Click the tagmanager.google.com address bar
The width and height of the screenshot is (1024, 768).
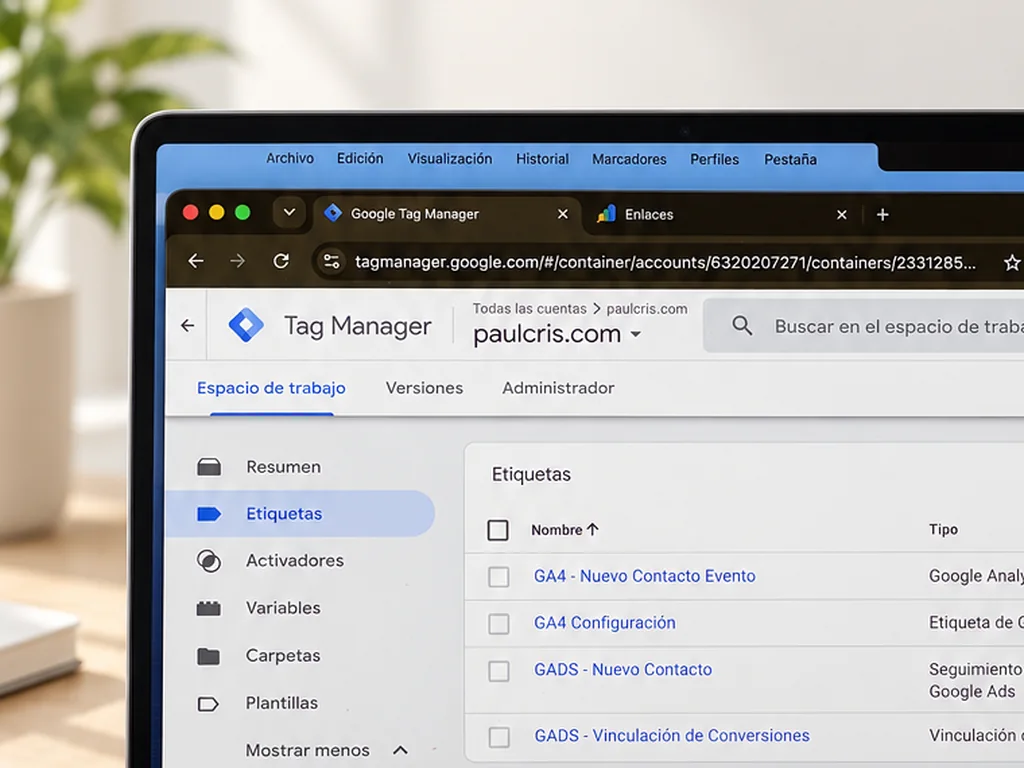point(665,263)
